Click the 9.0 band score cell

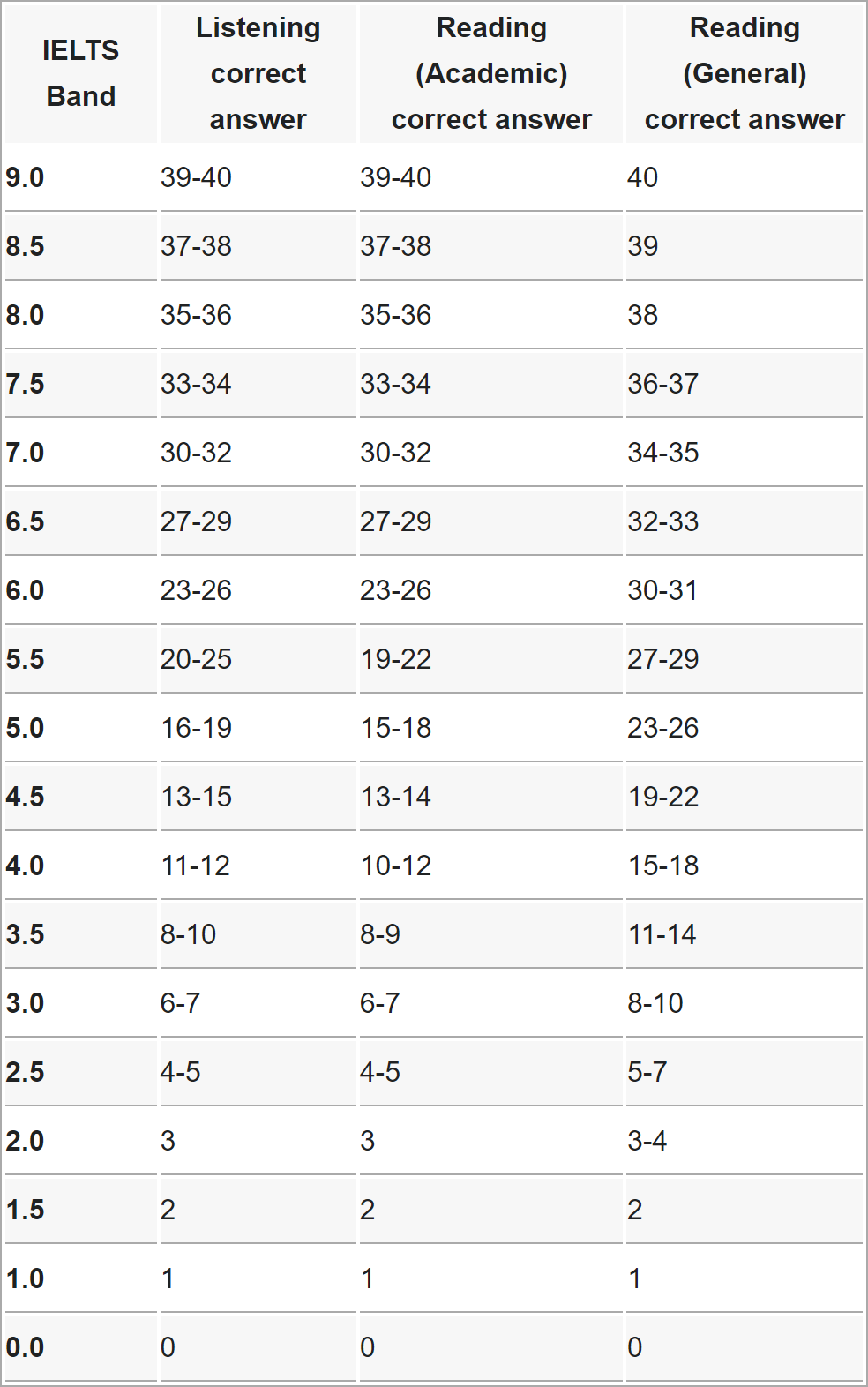click(26, 177)
